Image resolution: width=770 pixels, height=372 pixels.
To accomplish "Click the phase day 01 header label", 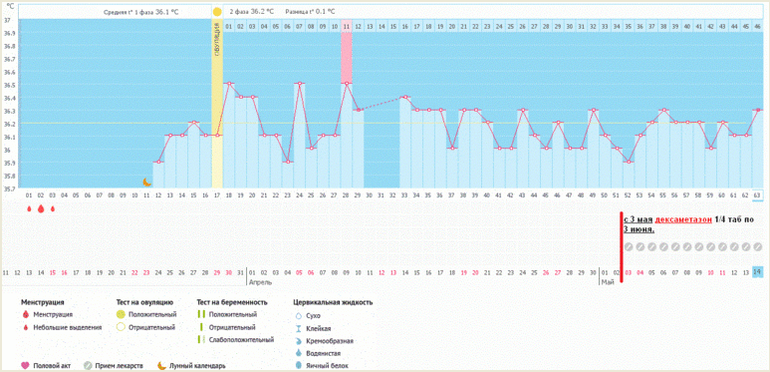I will coord(229,26).
